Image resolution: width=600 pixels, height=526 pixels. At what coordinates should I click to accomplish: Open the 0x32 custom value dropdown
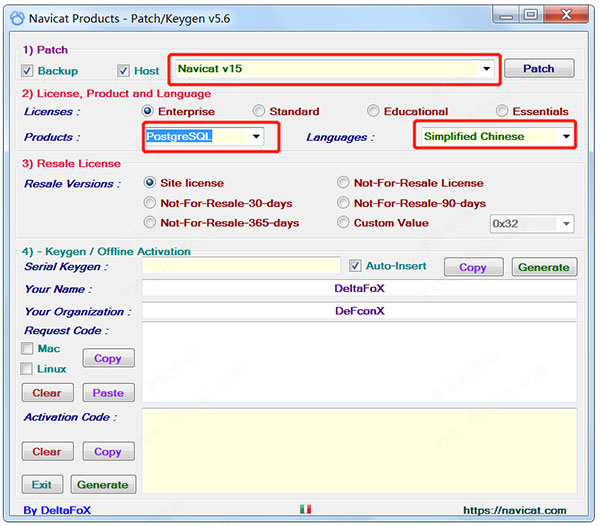pyautogui.click(x=532, y=223)
